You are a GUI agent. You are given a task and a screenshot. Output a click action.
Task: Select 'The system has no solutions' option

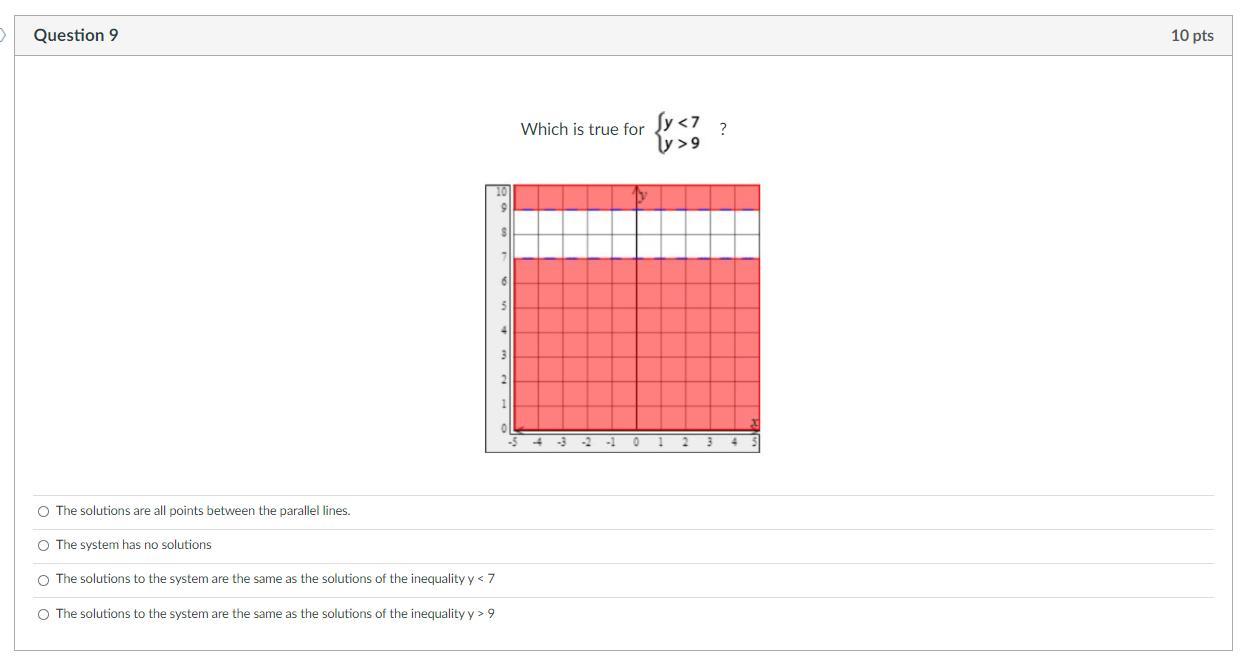click(x=43, y=545)
